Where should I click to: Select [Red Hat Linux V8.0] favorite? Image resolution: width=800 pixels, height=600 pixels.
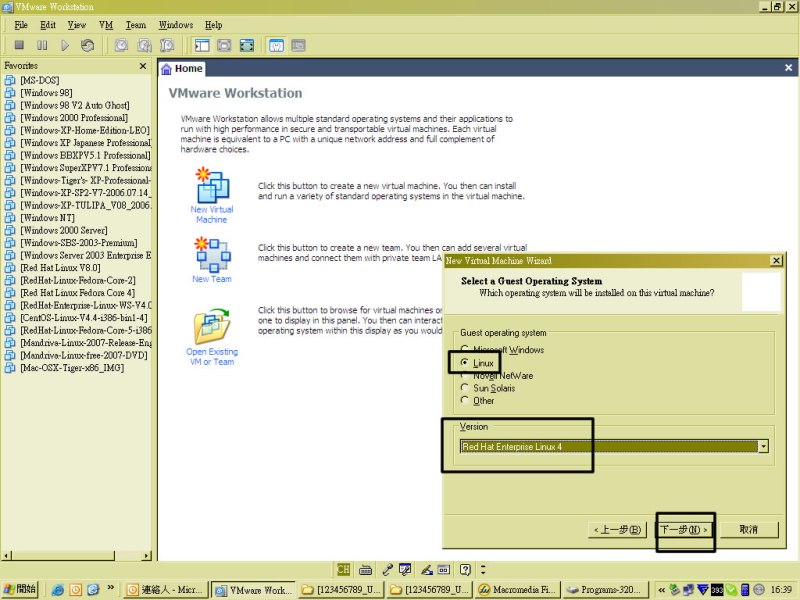[x=60, y=267]
